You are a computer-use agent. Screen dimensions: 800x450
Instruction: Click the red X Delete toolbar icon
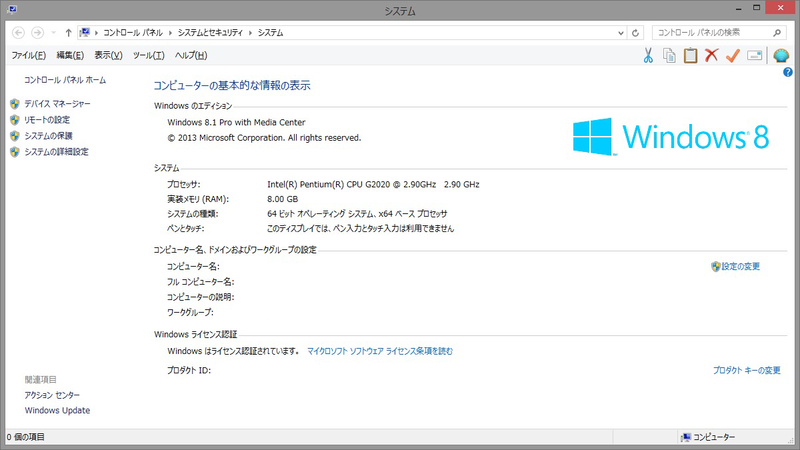coord(711,55)
